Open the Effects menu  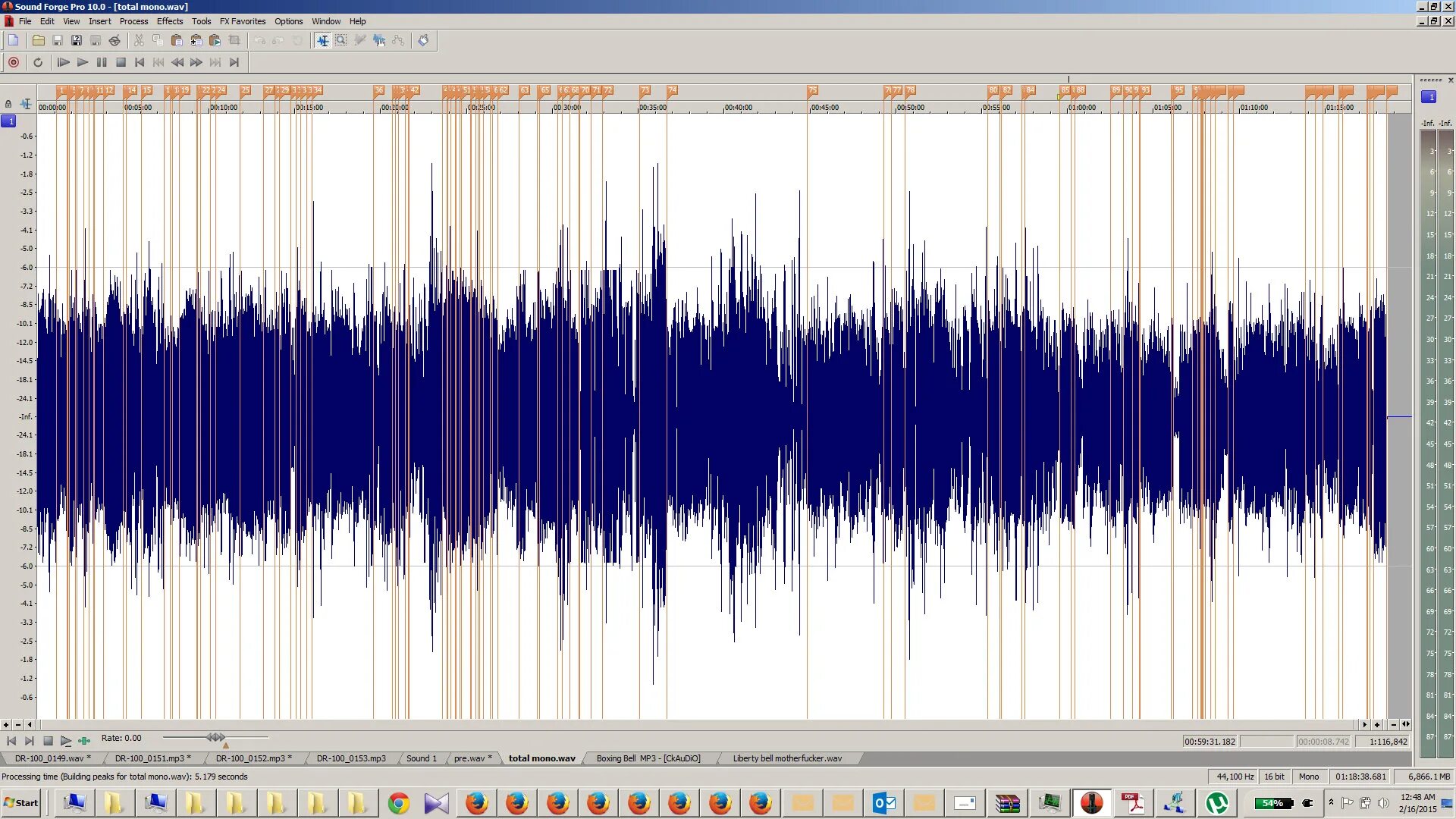[x=170, y=21]
